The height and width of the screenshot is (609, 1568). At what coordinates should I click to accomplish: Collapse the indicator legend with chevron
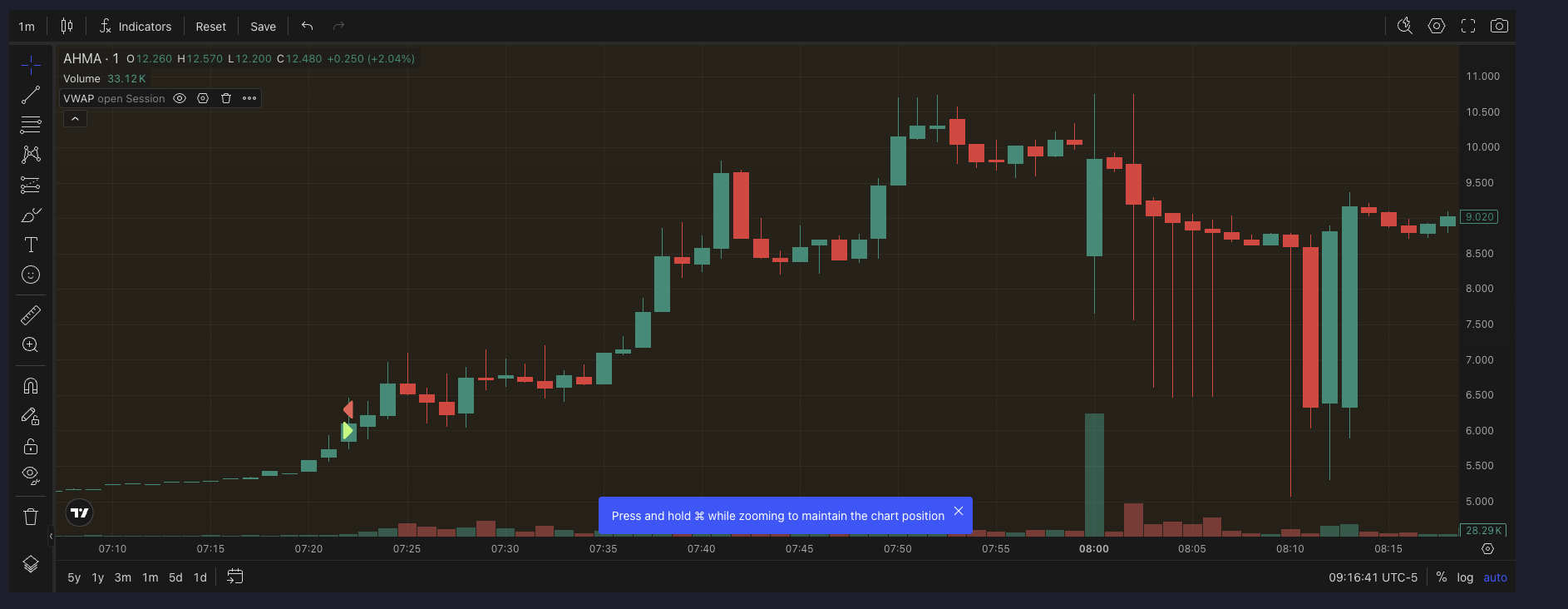tap(75, 119)
